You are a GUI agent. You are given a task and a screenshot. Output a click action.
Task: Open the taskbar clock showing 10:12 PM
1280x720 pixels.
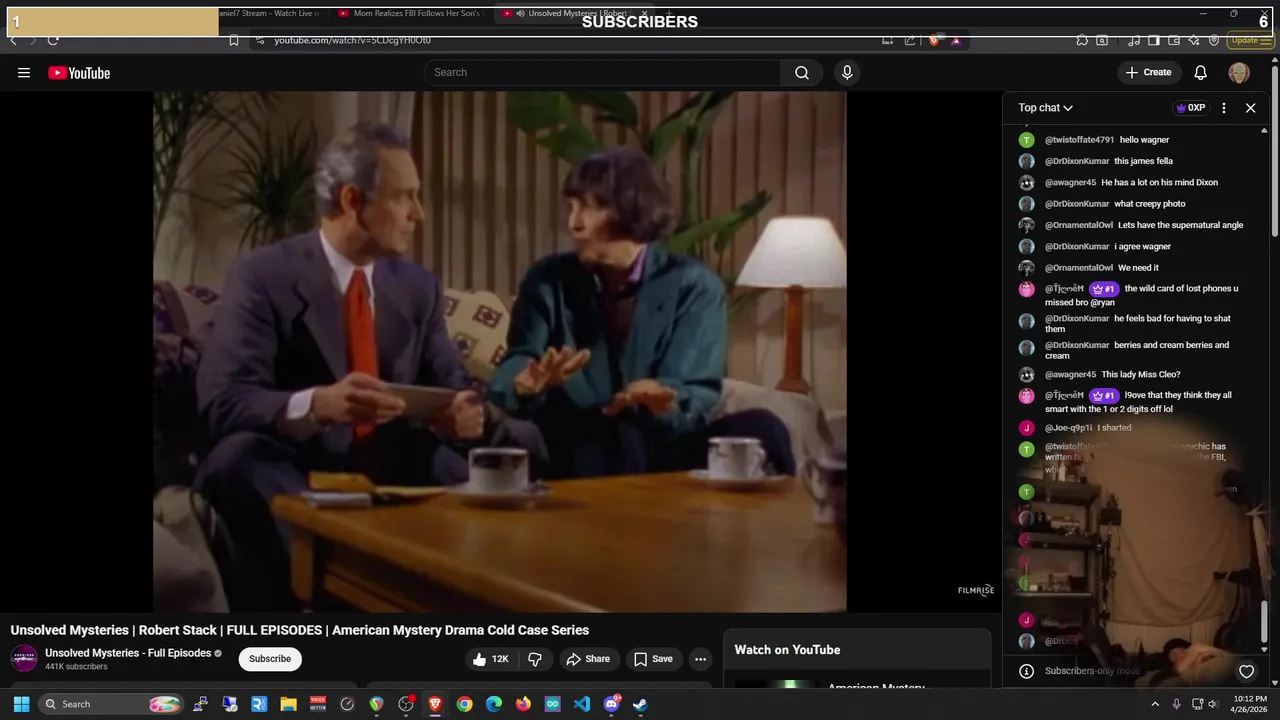[x=1247, y=704]
